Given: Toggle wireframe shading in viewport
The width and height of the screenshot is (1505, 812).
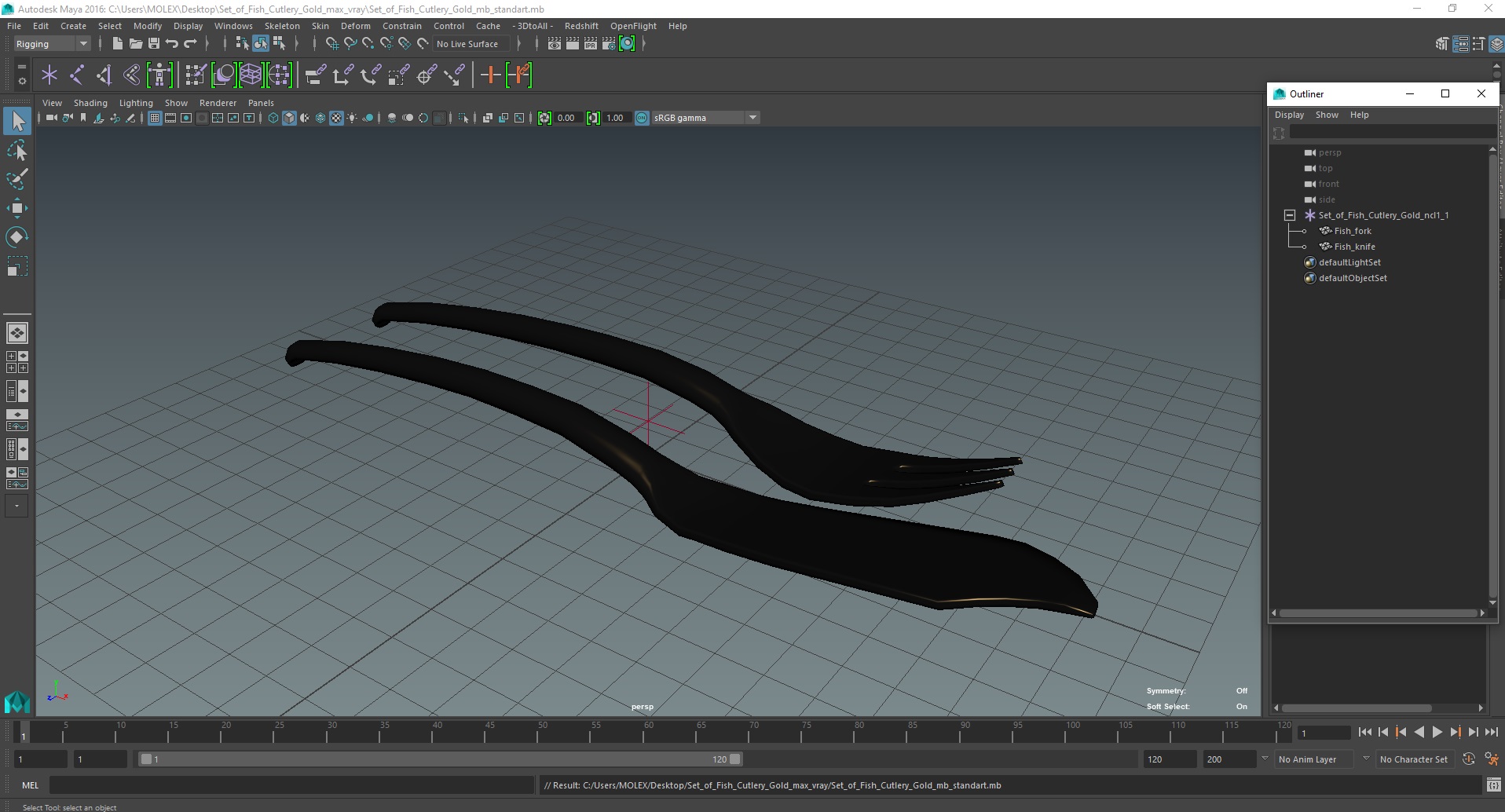Looking at the screenshot, I should 273,118.
